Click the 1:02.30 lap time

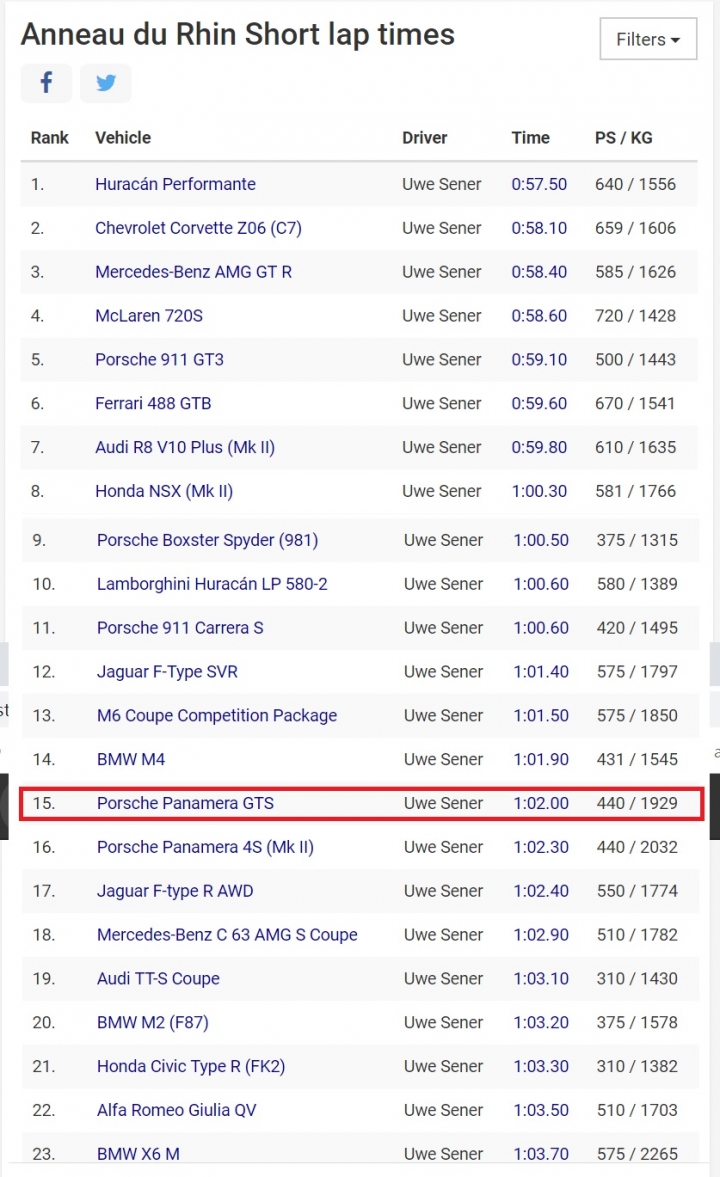[x=541, y=847]
